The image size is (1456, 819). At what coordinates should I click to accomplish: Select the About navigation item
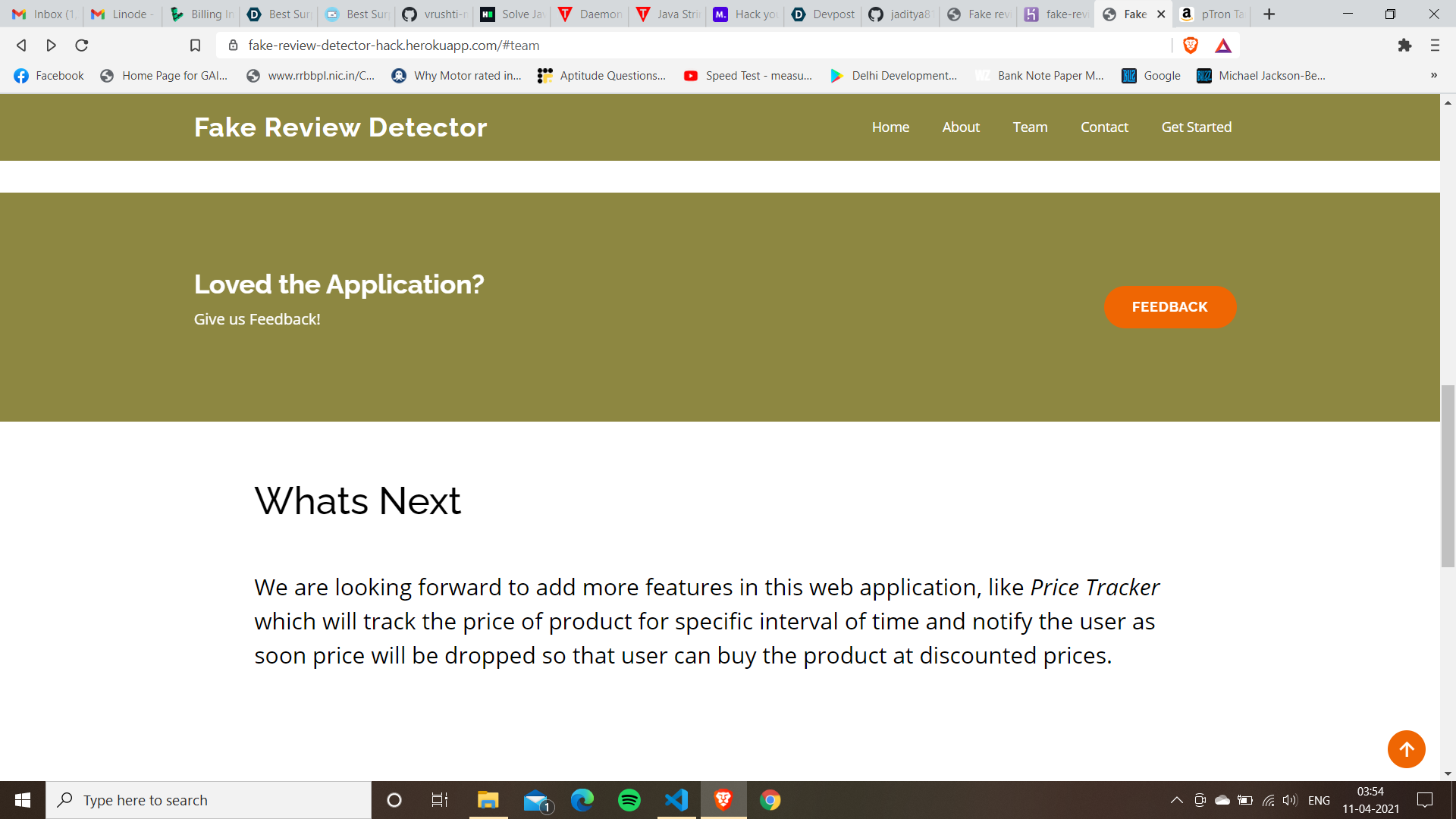tap(961, 127)
